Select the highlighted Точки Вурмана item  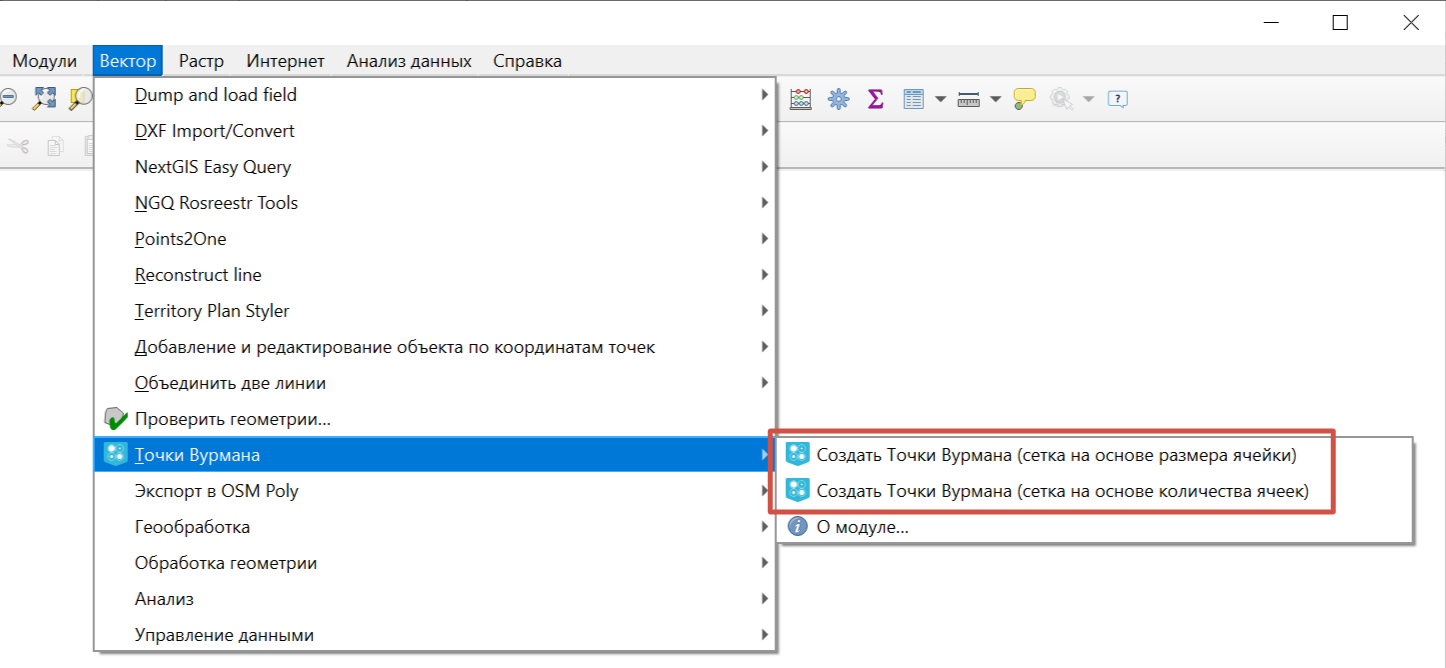click(x=435, y=455)
